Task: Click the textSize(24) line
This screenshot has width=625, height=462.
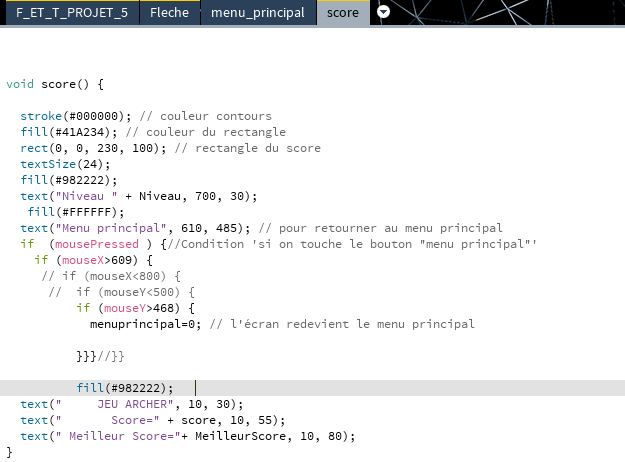Action: (x=65, y=164)
